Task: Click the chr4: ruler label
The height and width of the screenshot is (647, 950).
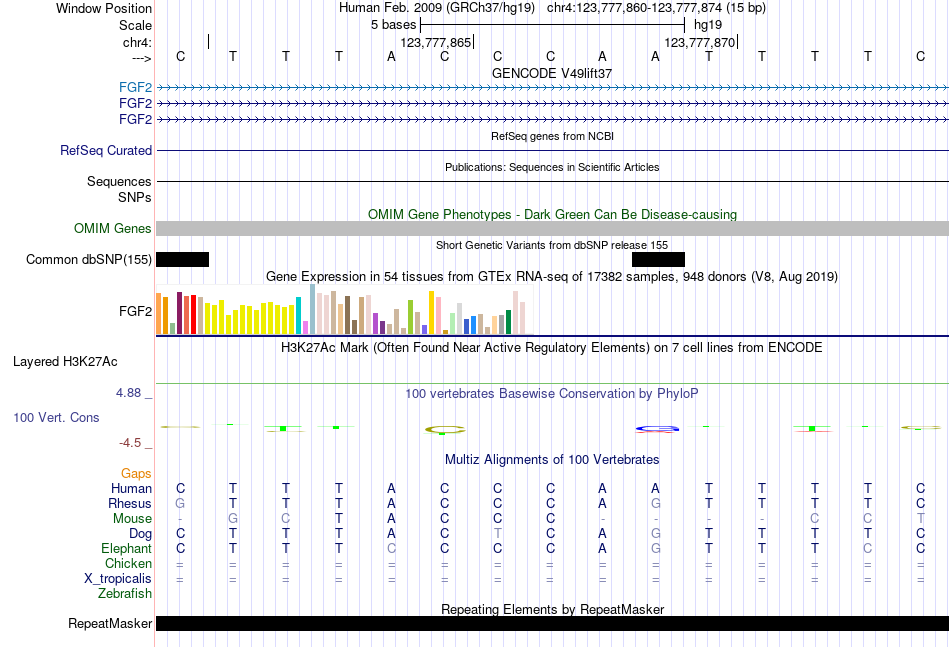Action: [x=137, y=42]
